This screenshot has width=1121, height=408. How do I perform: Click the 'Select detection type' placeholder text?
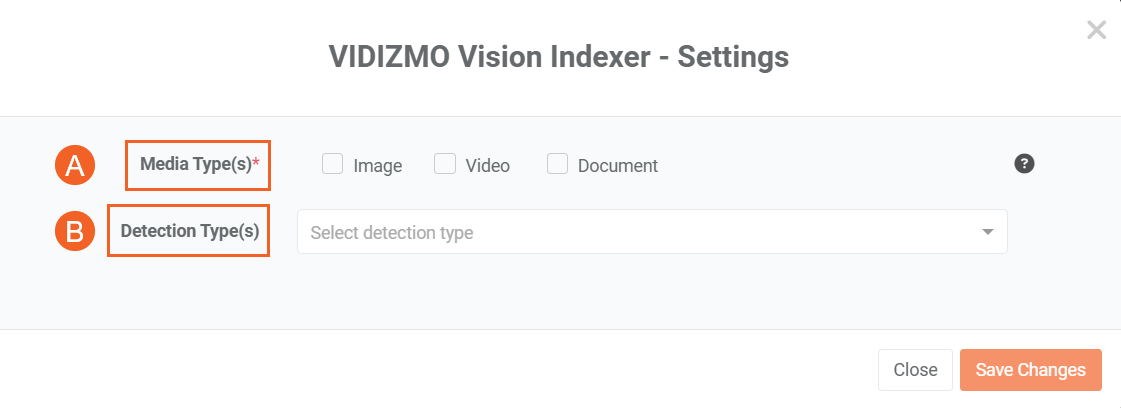pos(392,233)
